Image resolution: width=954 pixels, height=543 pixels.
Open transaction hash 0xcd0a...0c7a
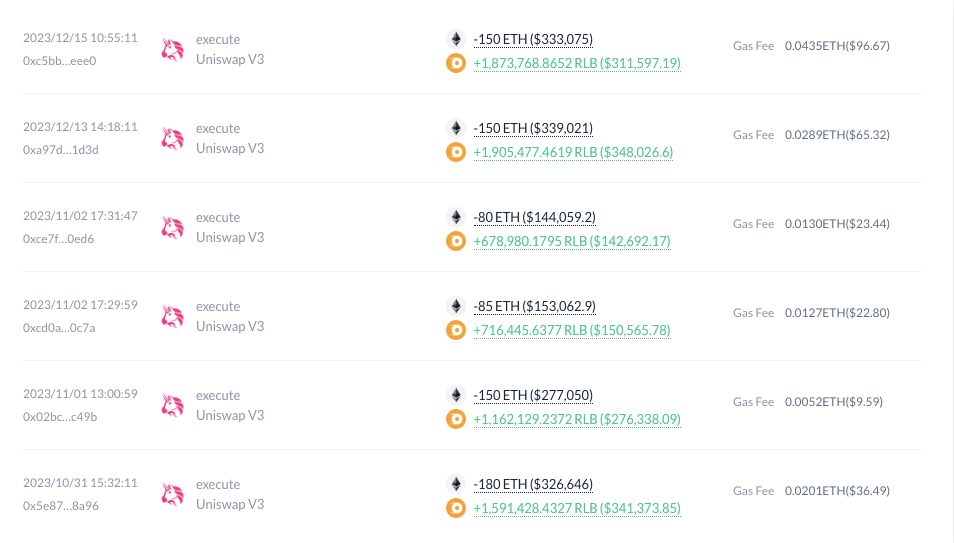click(x=59, y=328)
